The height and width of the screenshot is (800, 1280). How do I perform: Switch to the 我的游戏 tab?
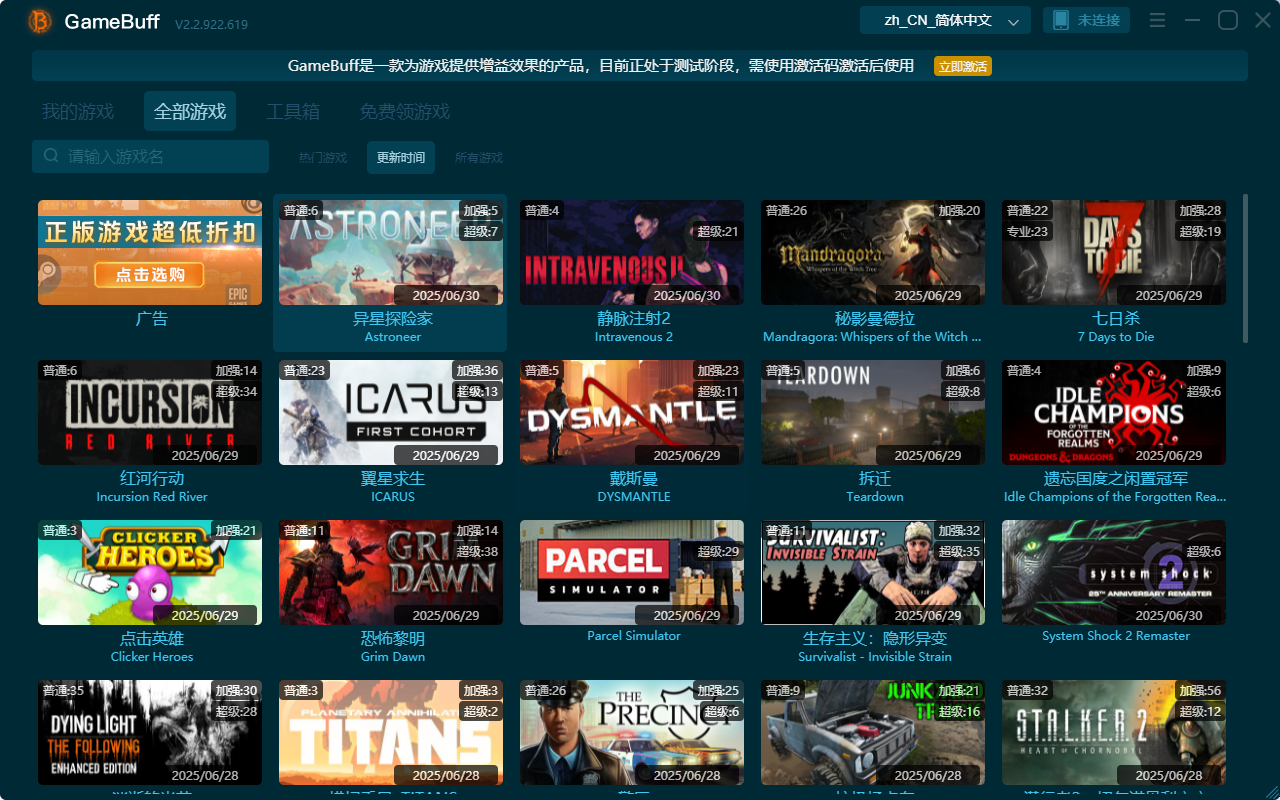click(x=78, y=112)
